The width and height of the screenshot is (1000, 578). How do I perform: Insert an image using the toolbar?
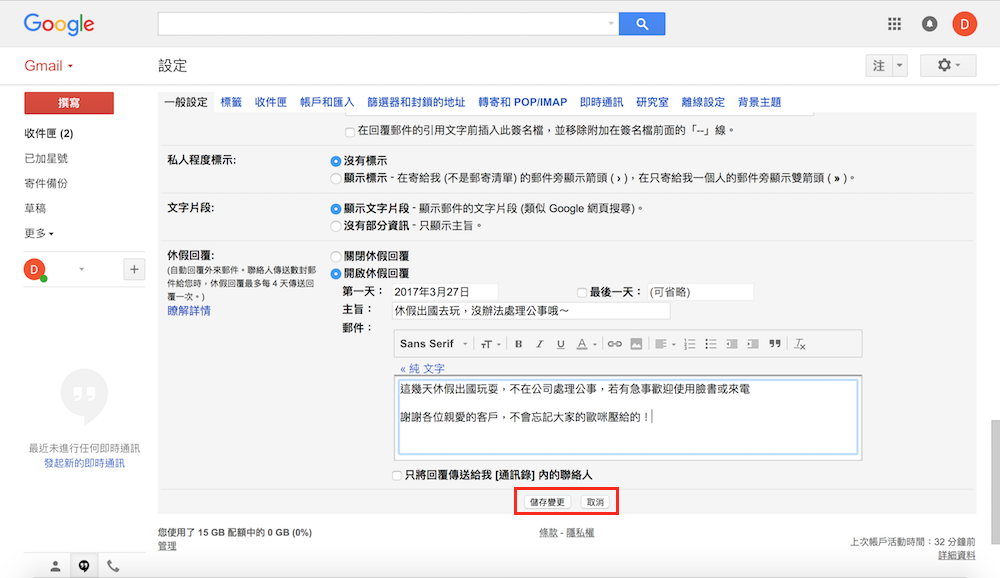[x=635, y=344]
